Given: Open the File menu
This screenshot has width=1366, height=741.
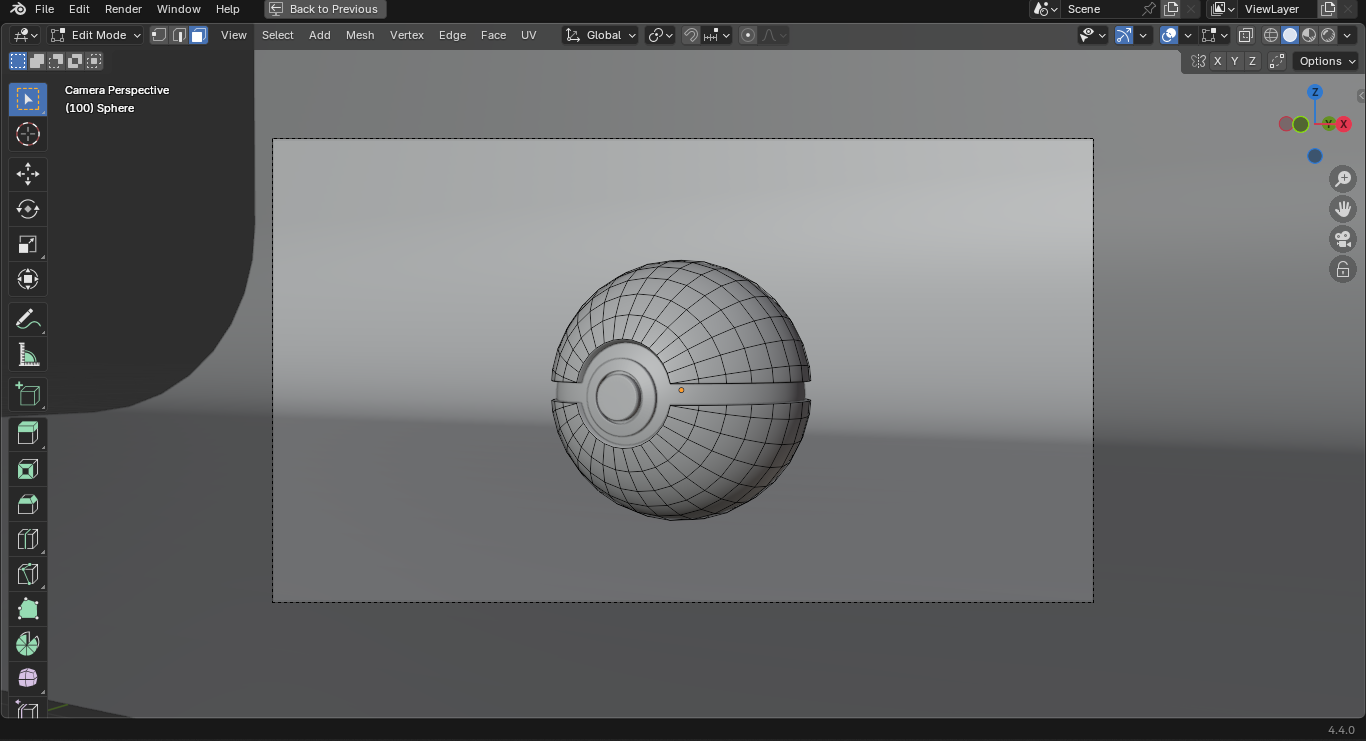Looking at the screenshot, I should click(x=44, y=9).
